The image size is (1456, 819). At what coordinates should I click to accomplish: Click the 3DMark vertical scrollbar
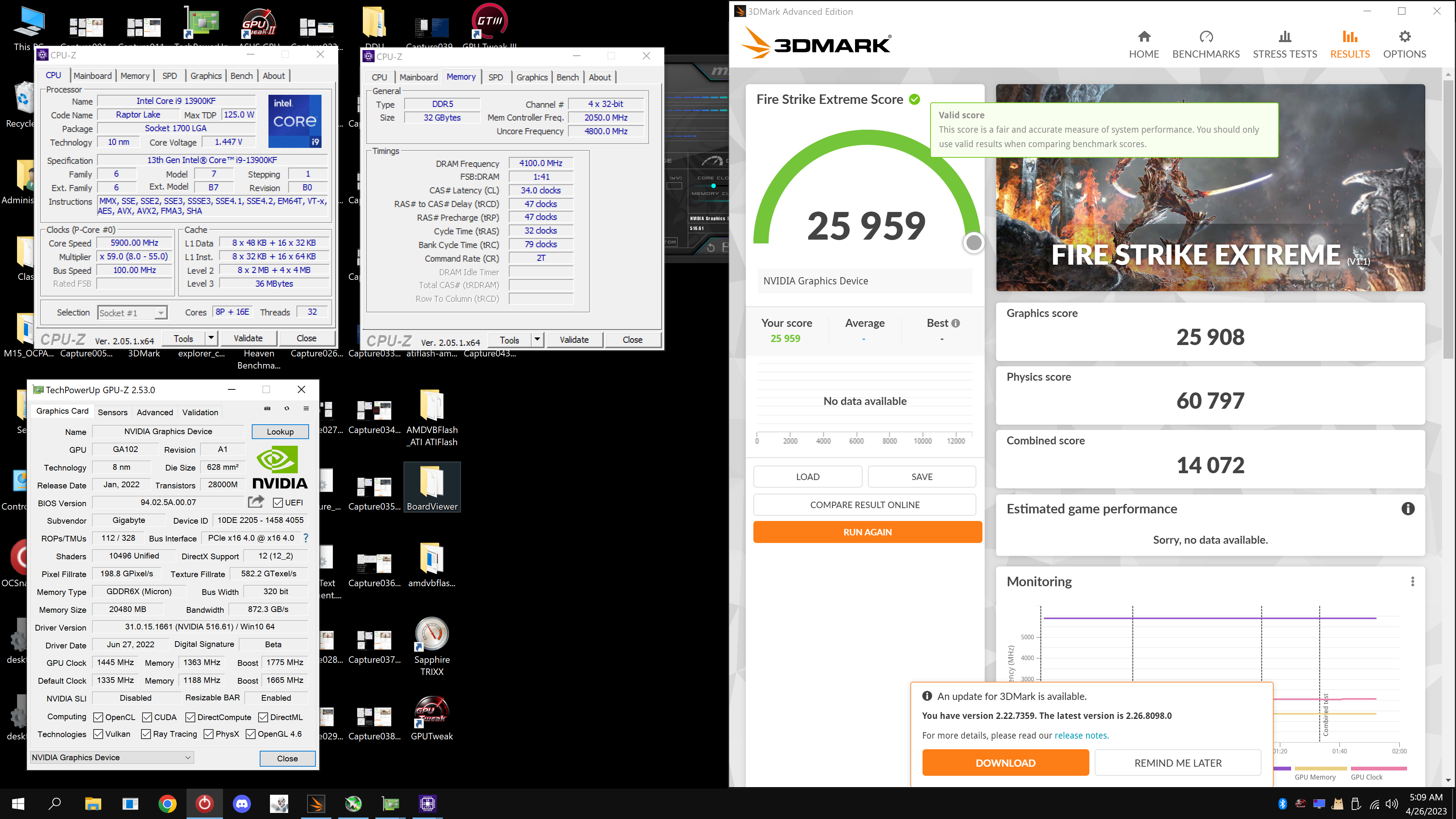1448,219
